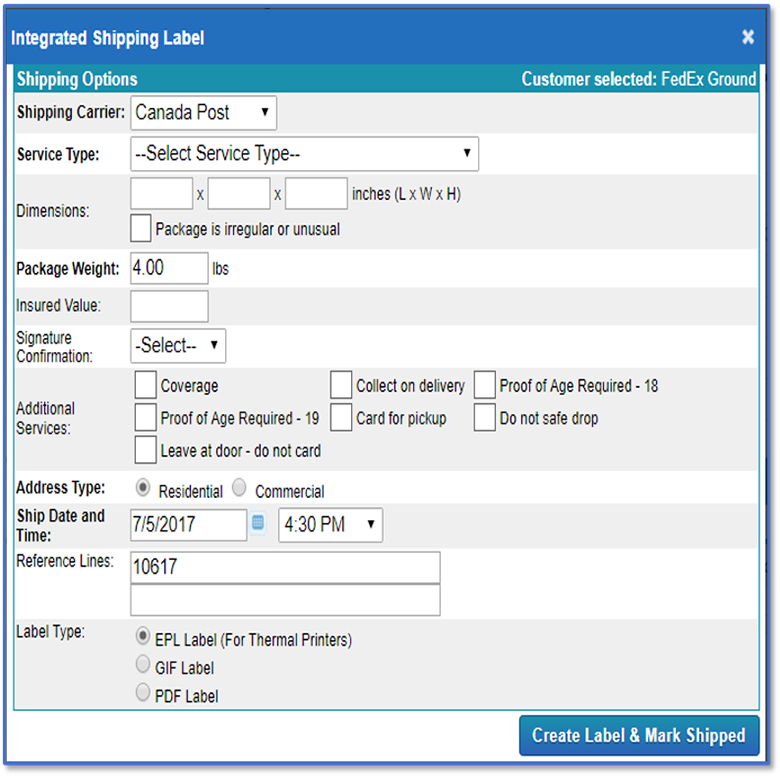The width and height of the screenshot is (780, 778).
Task: Check Proof of Age Required - 19
Action: click(146, 417)
